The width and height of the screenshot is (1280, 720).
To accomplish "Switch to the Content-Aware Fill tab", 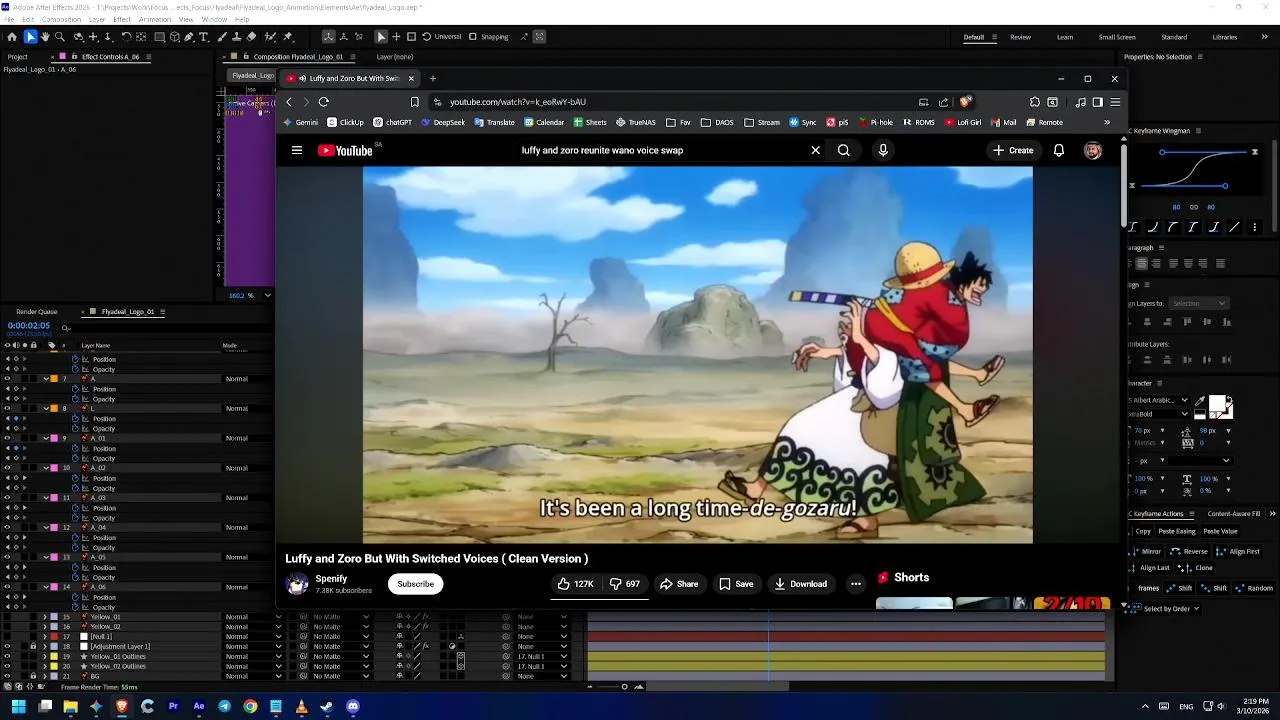I will (1233, 514).
